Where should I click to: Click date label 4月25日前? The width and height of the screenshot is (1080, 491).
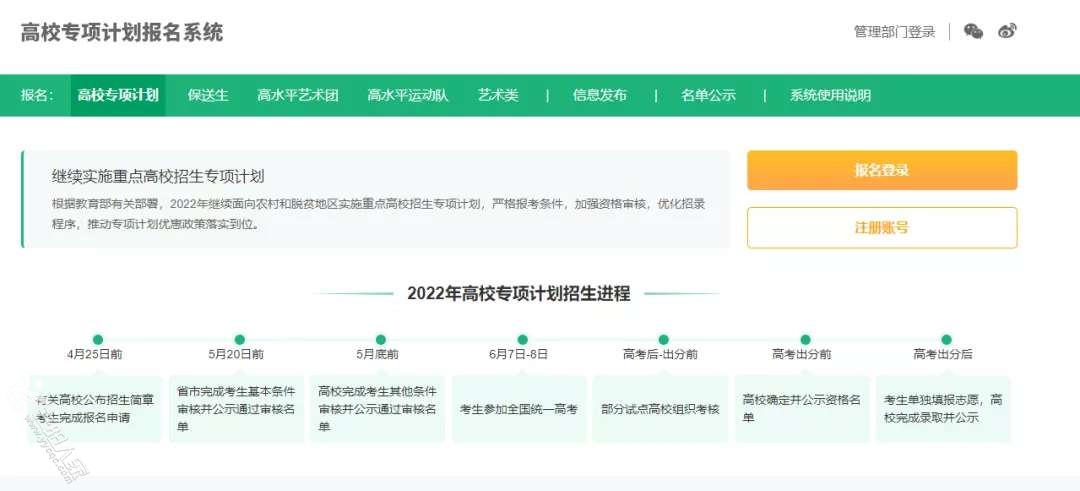(94, 354)
